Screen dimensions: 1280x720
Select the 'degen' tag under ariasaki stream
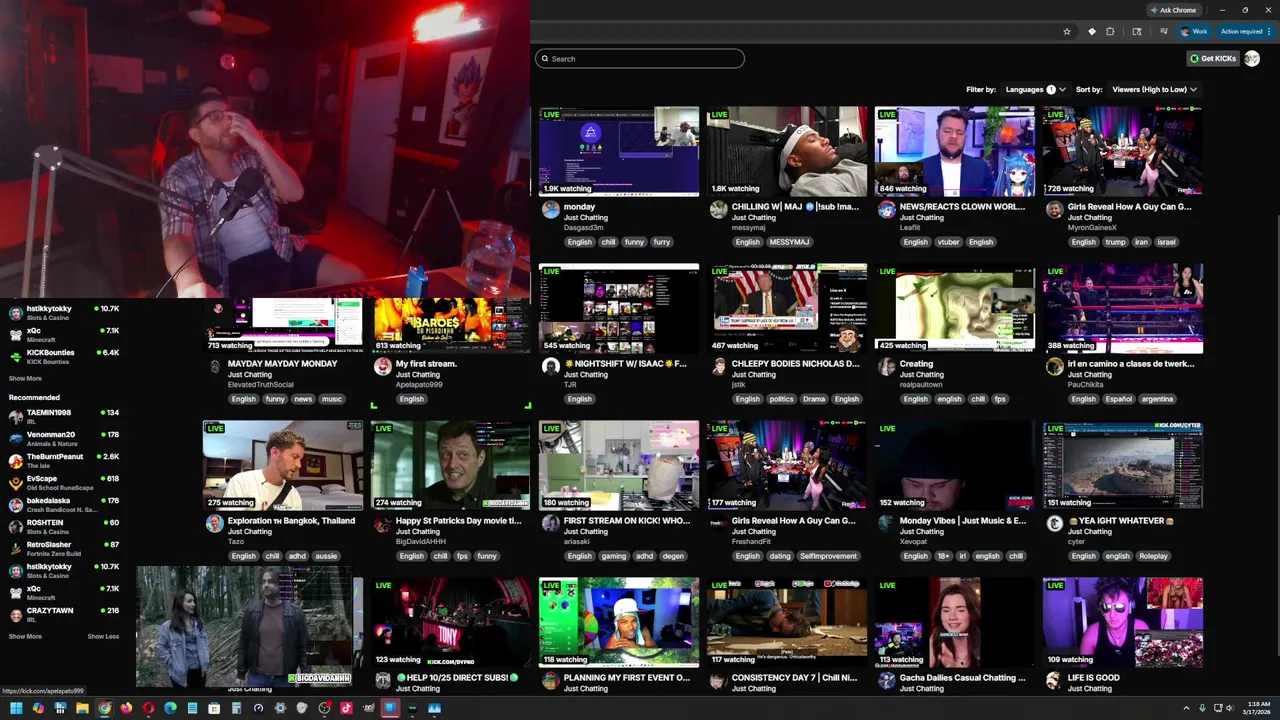673,556
